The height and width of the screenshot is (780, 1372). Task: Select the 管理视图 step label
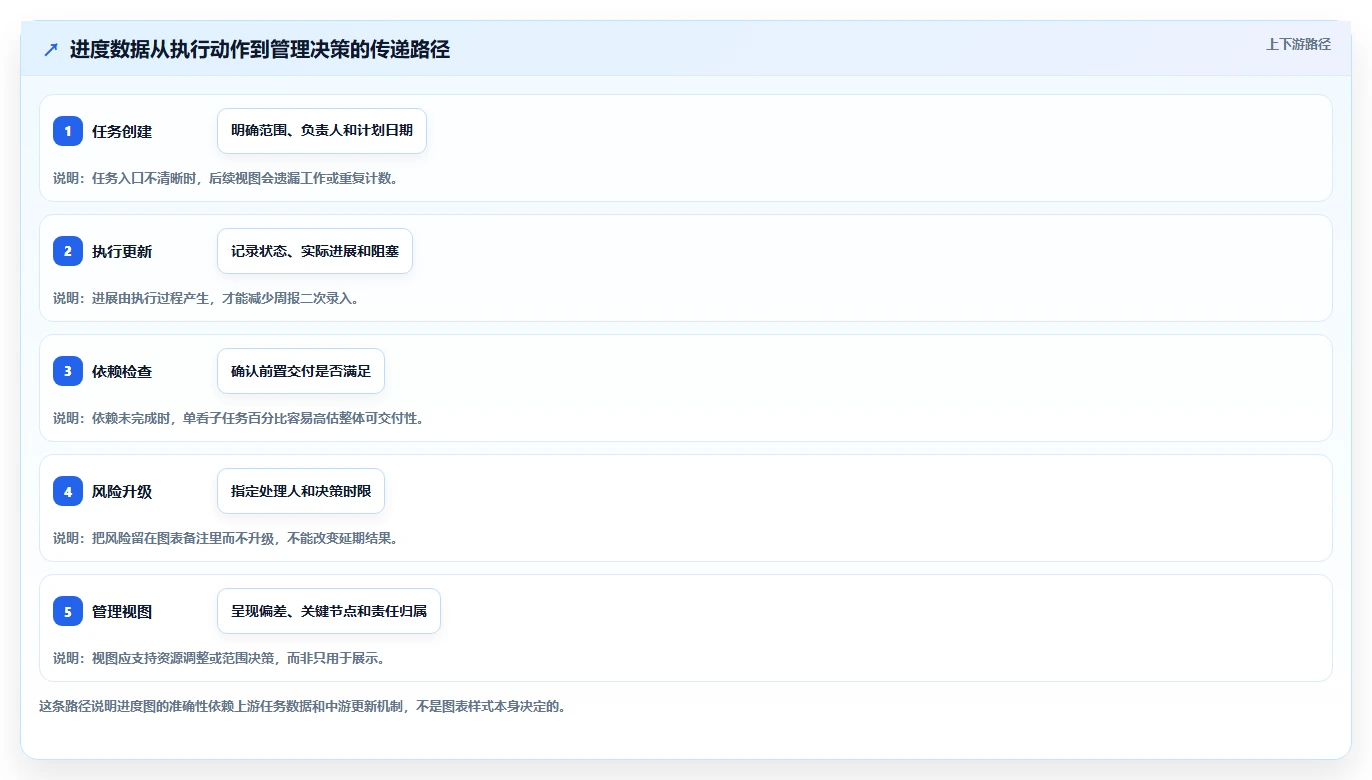coord(122,611)
